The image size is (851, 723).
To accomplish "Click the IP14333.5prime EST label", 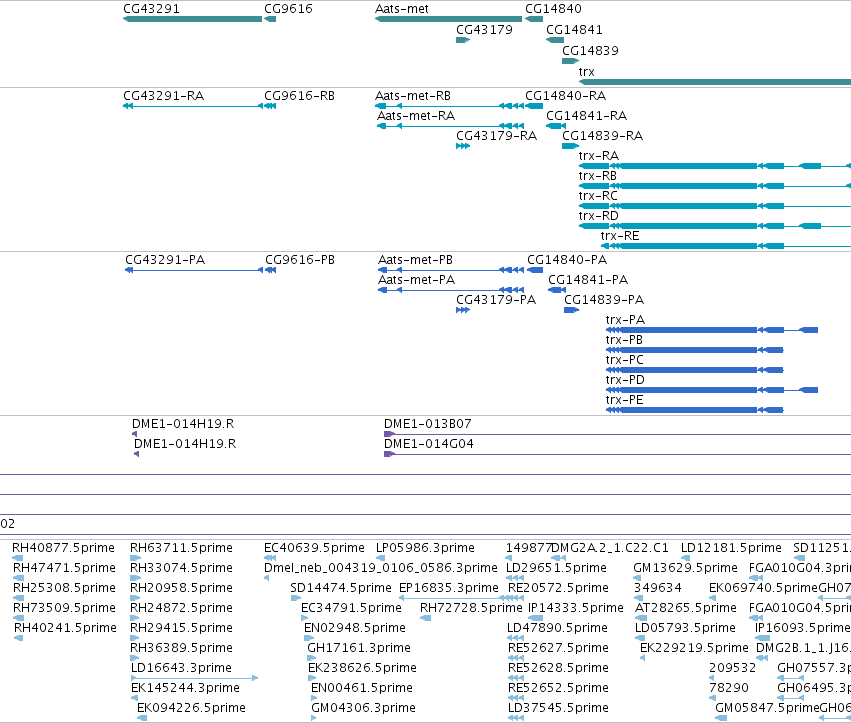I will pyautogui.click(x=576, y=608).
